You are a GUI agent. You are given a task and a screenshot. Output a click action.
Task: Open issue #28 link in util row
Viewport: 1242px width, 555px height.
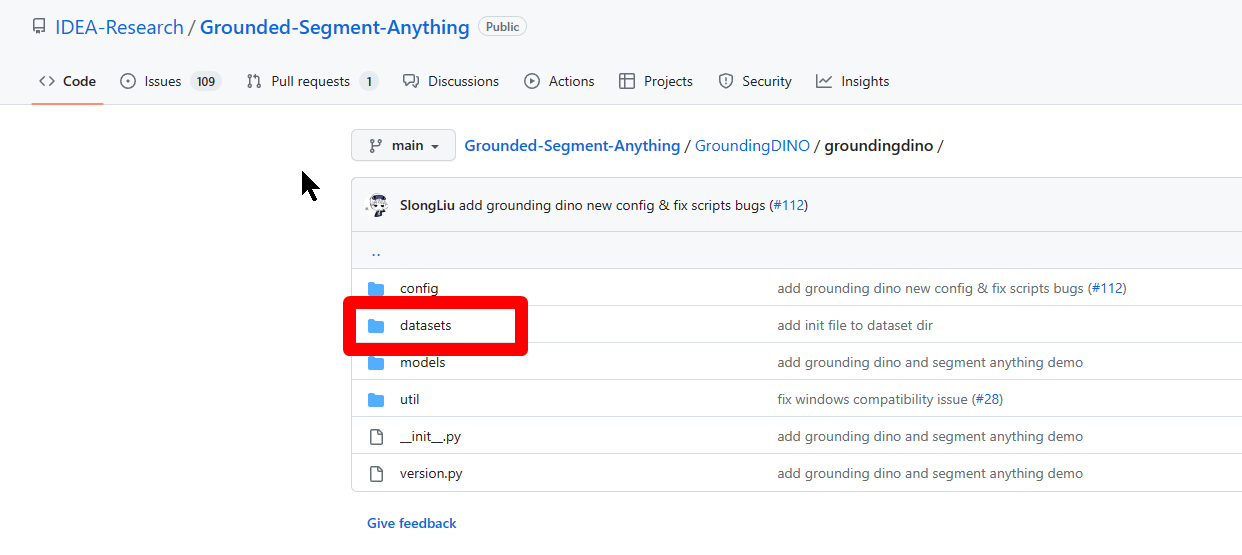[x=988, y=399]
